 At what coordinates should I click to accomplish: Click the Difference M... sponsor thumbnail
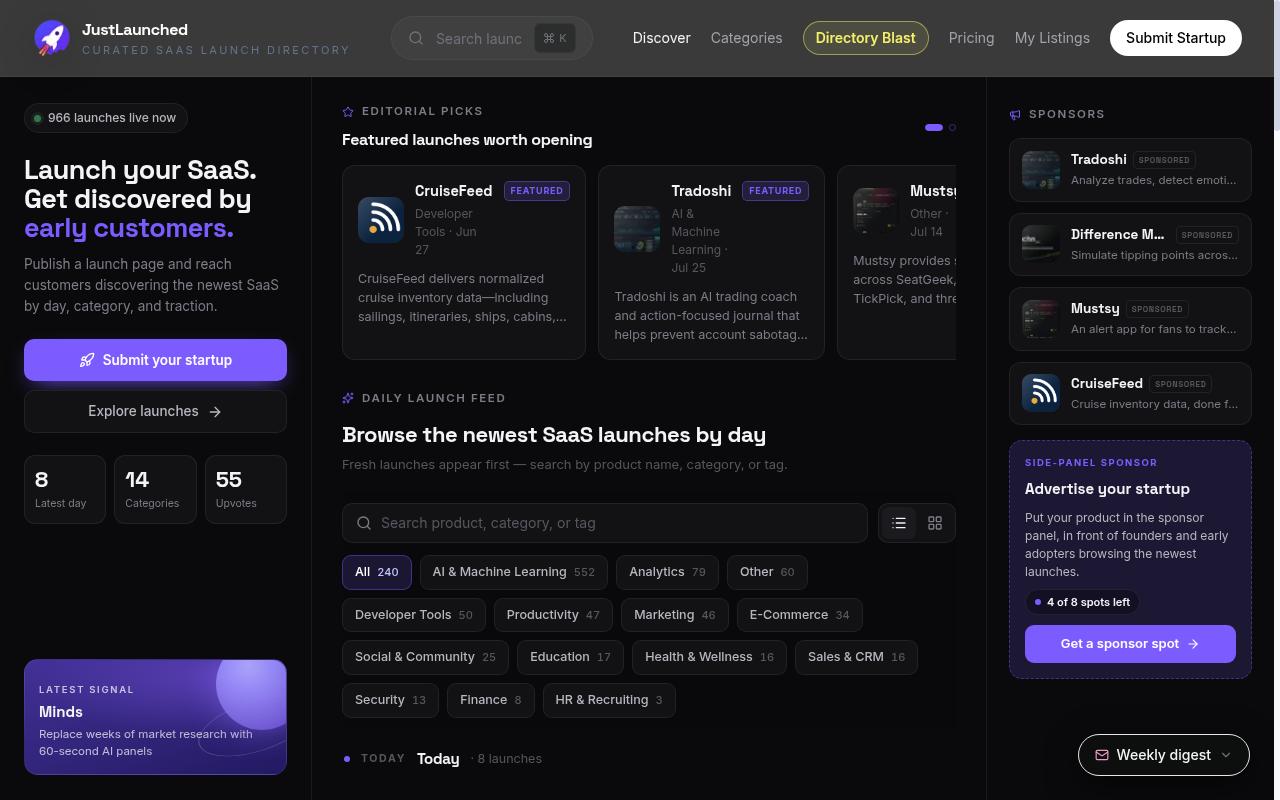coord(1041,244)
